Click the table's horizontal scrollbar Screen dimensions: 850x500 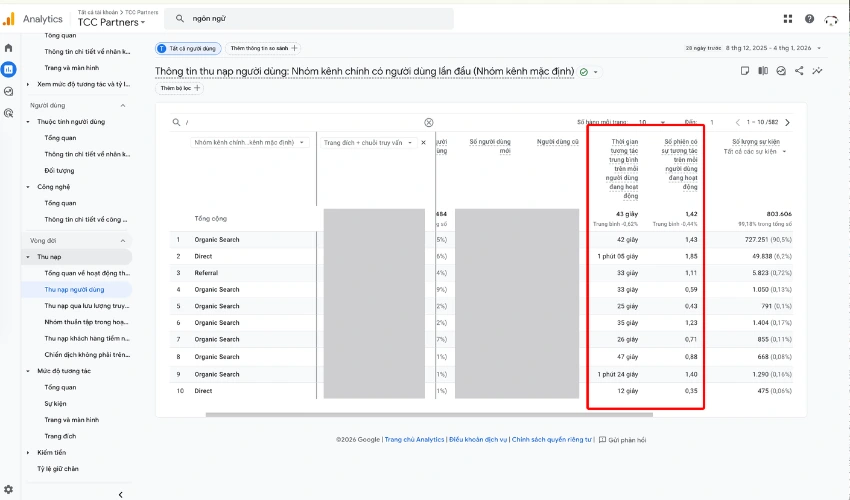coord(400,414)
